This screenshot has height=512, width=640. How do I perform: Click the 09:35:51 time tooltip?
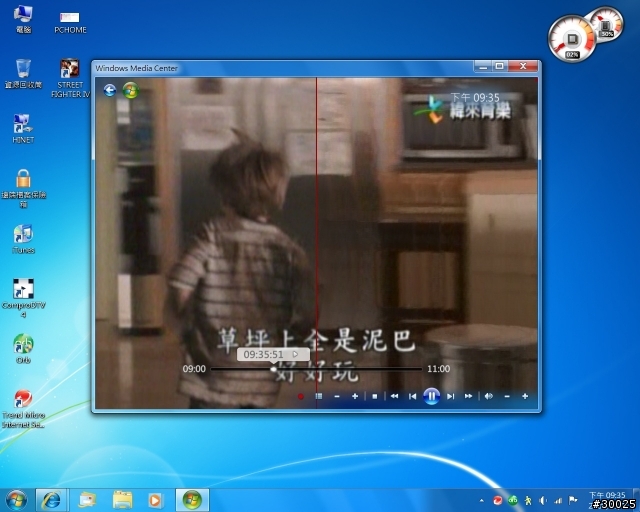(x=273, y=354)
